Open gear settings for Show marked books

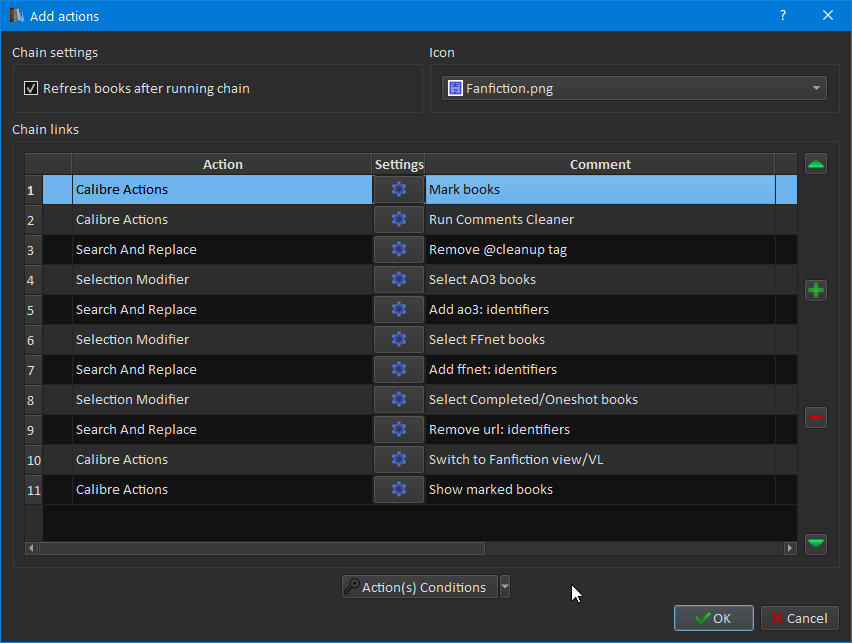399,490
